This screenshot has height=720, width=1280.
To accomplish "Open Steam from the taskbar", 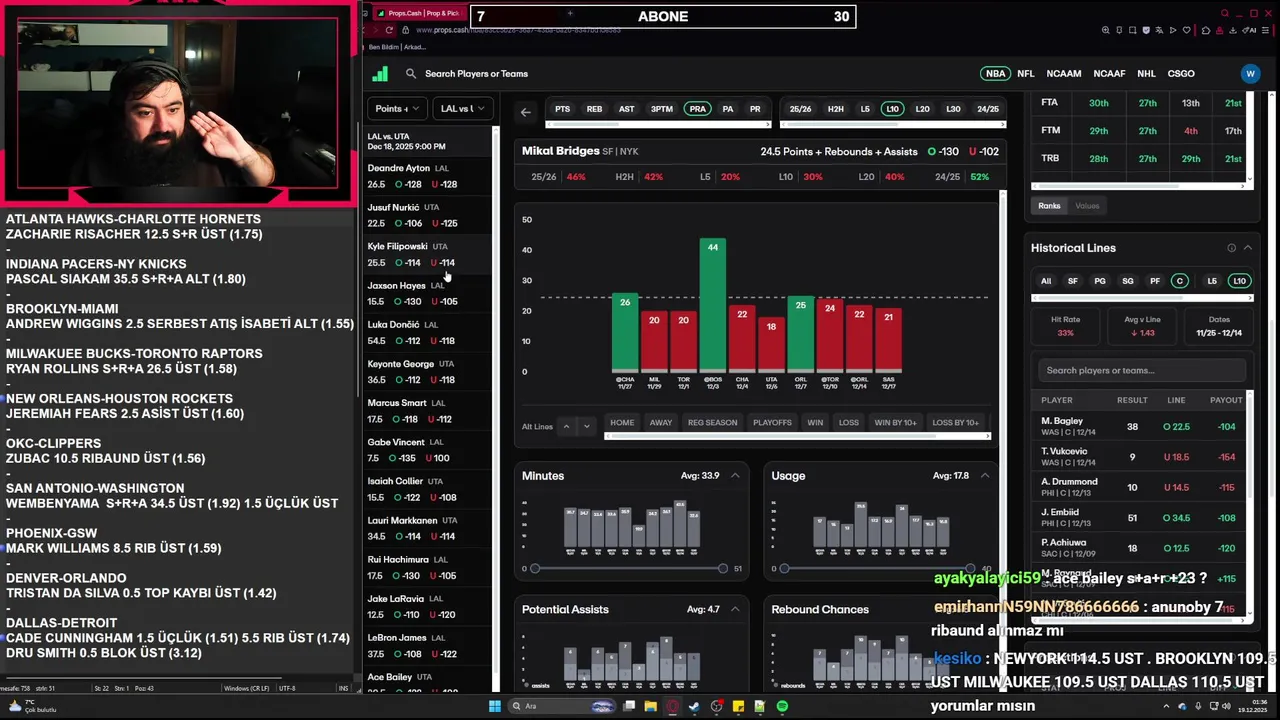I will (x=695, y=706).
